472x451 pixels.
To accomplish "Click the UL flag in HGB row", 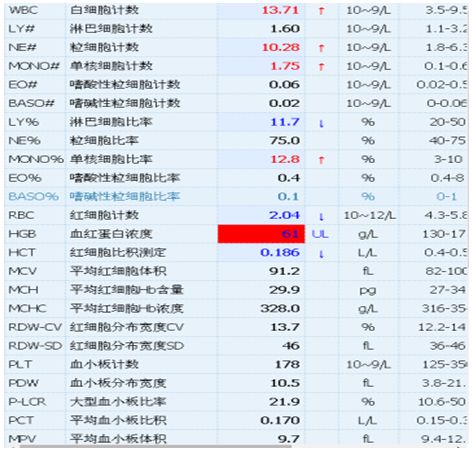I will click(320, 234).
